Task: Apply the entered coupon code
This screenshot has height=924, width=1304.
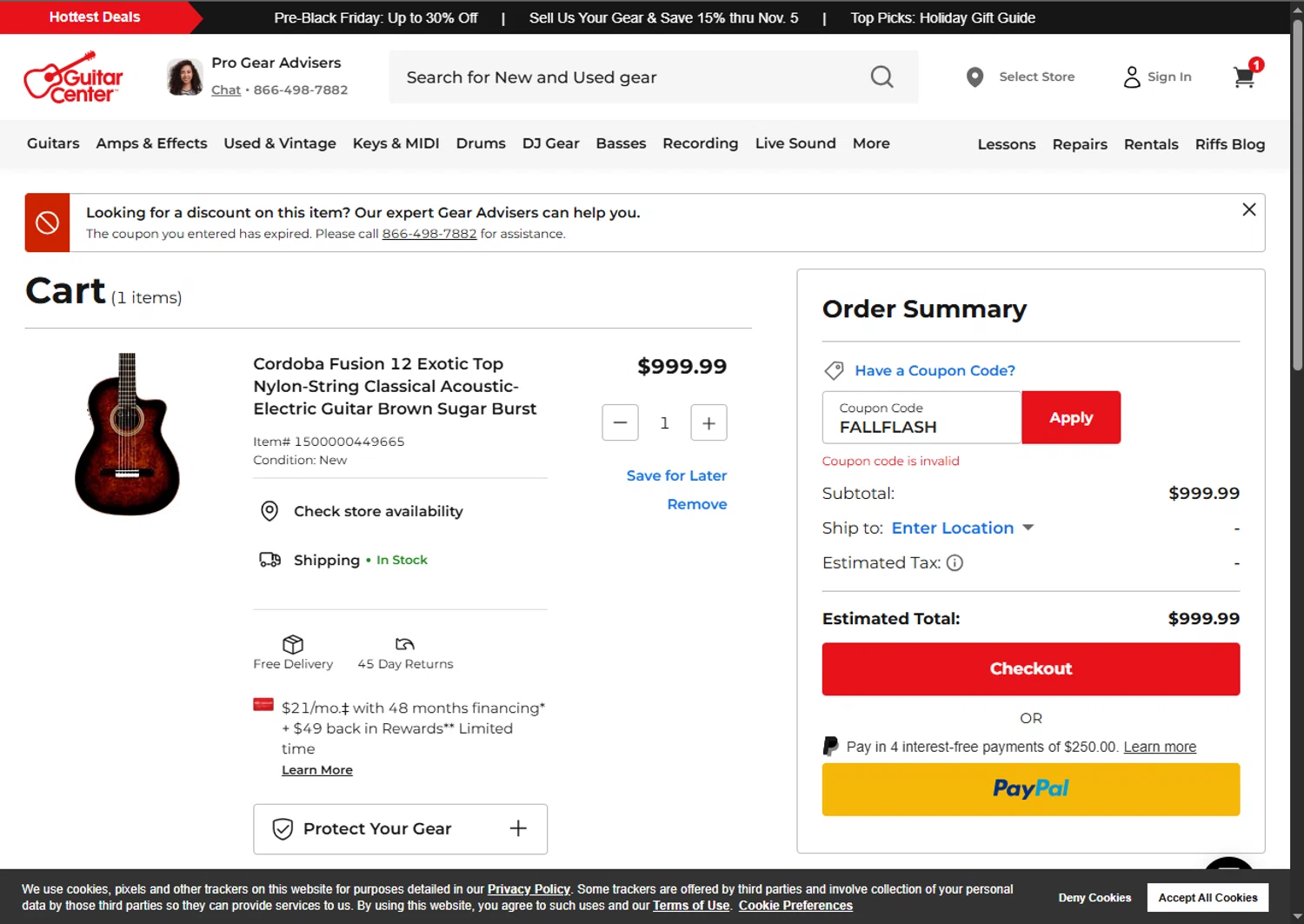Action: tap(1070, 418)
